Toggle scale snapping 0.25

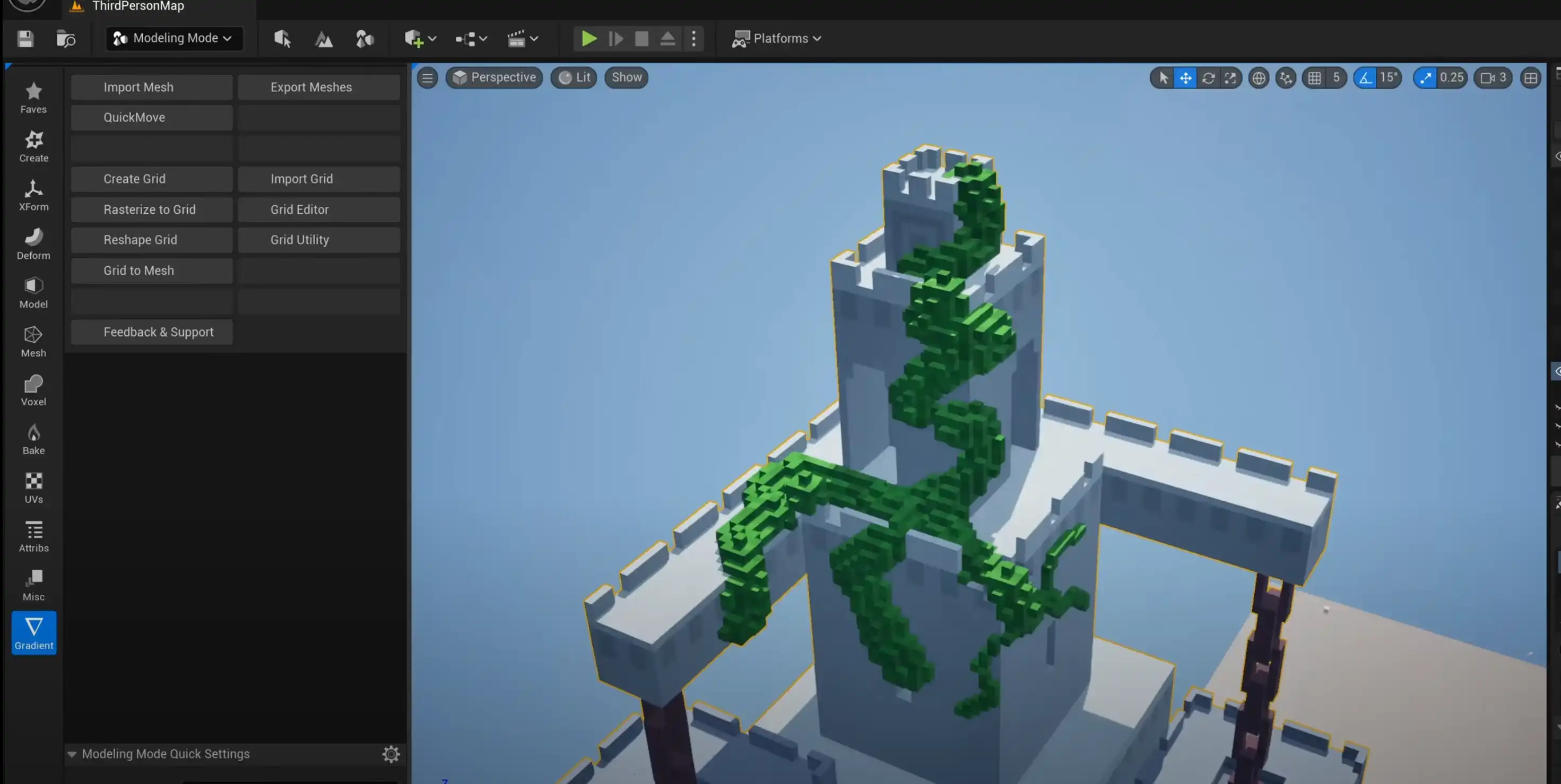1425,78
